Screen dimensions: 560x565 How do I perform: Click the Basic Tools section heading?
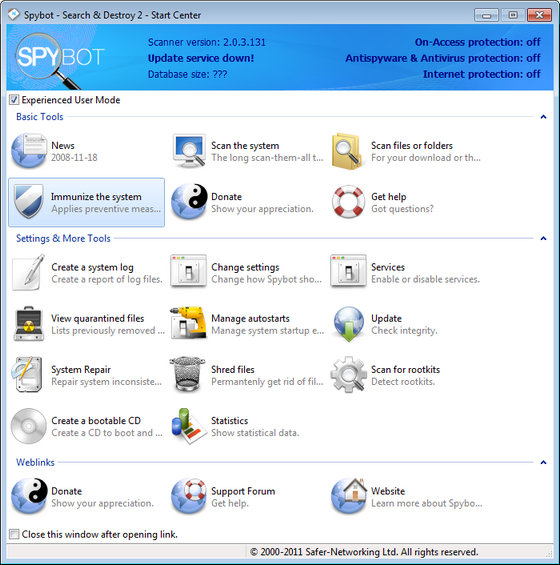[x=40, y=117]
